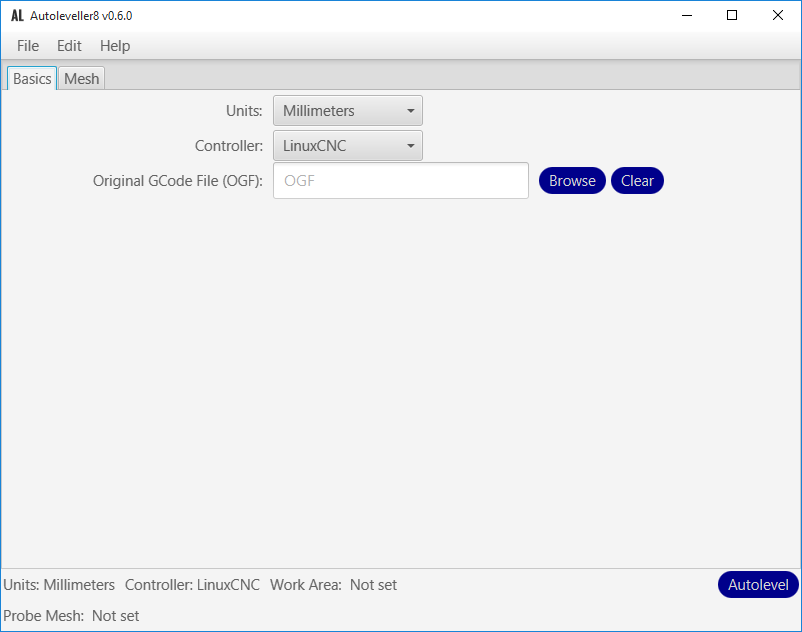Select the Basics tab
The height and width of the screenshot is (632, 802).
point(32,78)
